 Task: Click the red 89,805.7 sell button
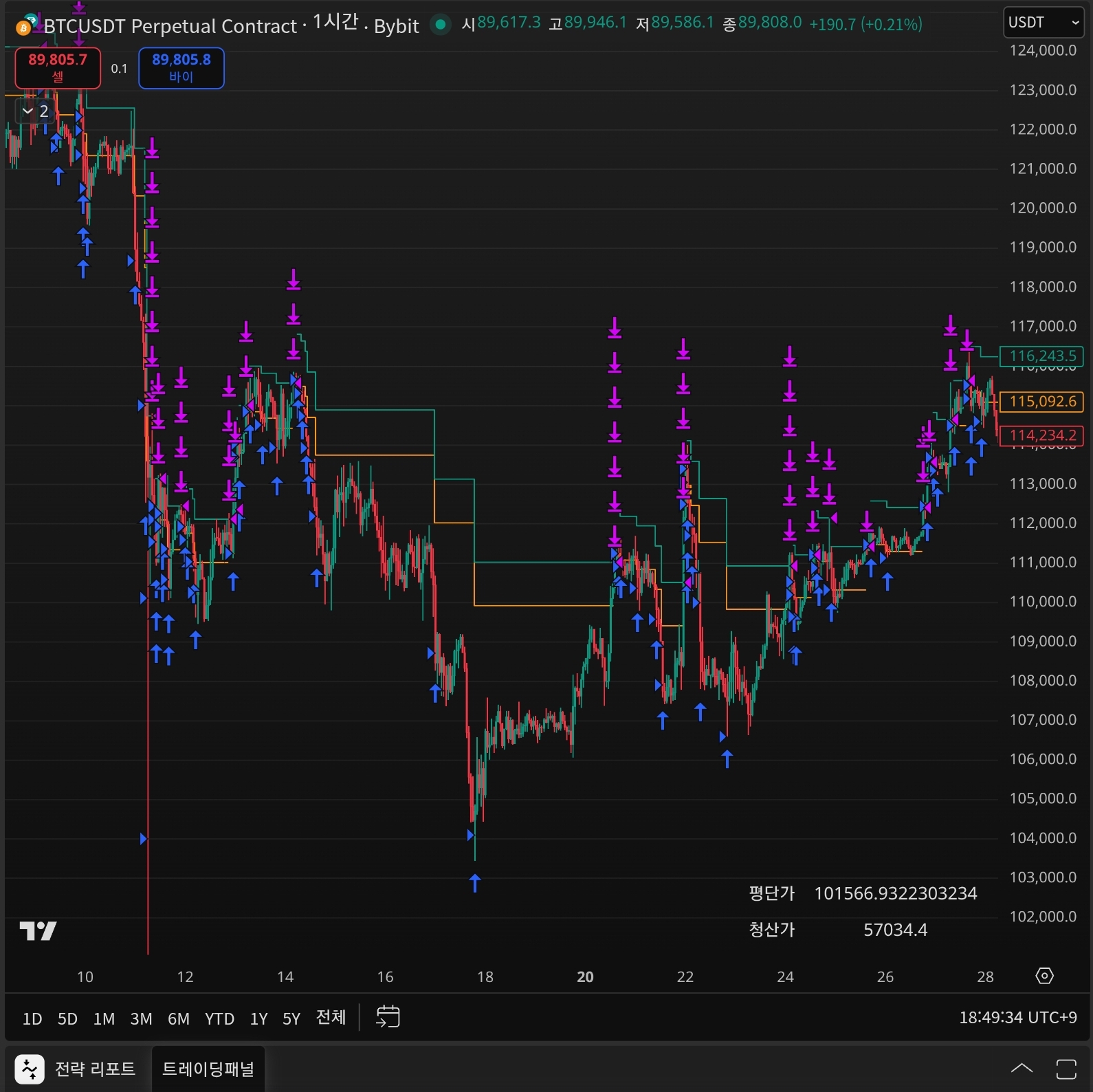point(58,68)
